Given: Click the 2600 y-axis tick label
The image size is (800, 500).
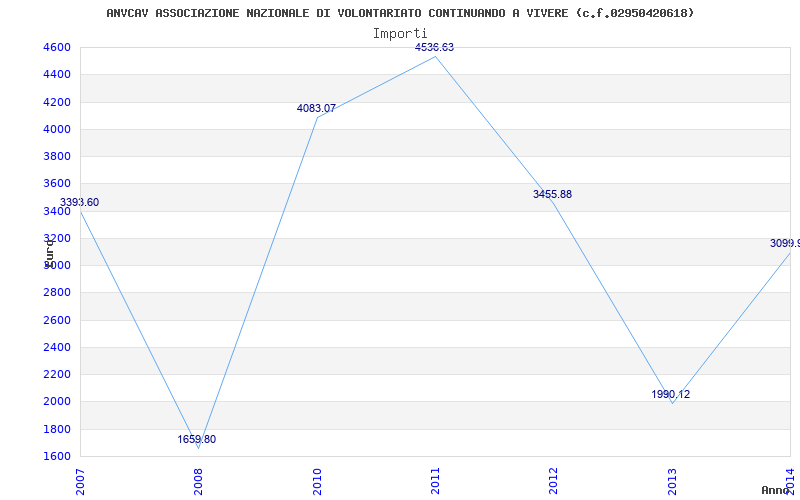Looking at the screenshot, I should click(x=57, y=320).
